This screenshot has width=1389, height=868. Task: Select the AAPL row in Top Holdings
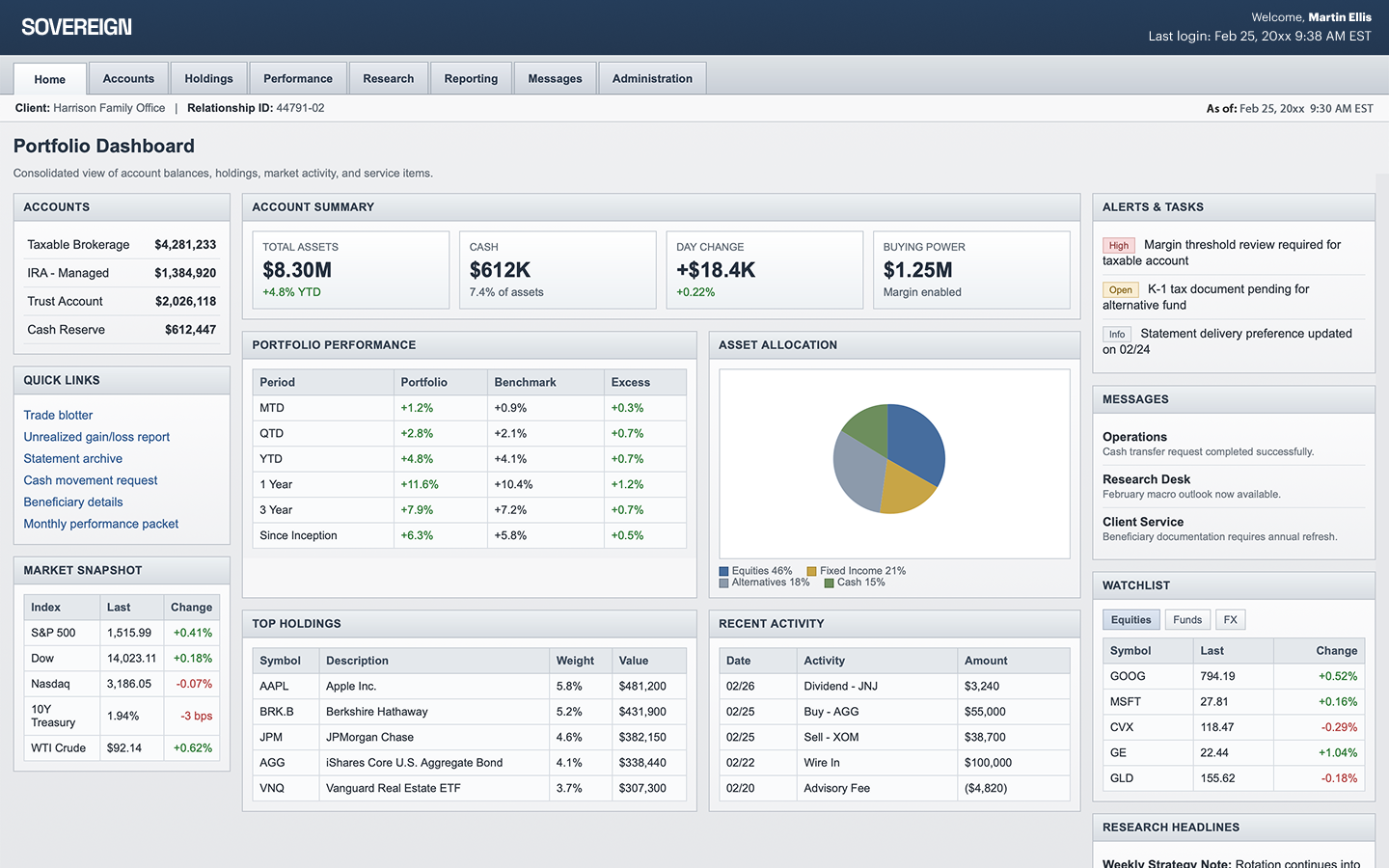469,687
